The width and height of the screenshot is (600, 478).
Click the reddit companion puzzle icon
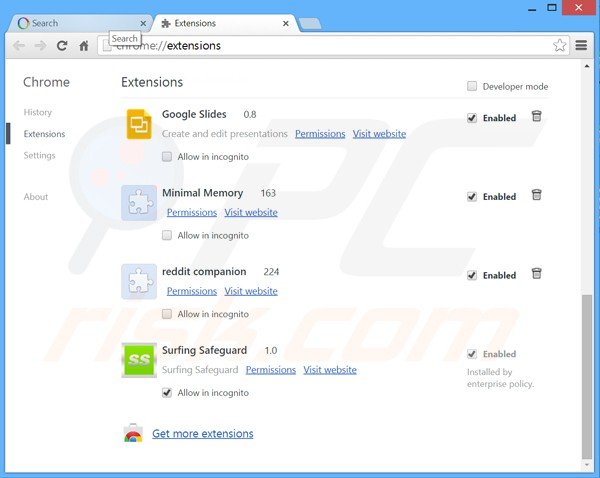coord(139,282)
